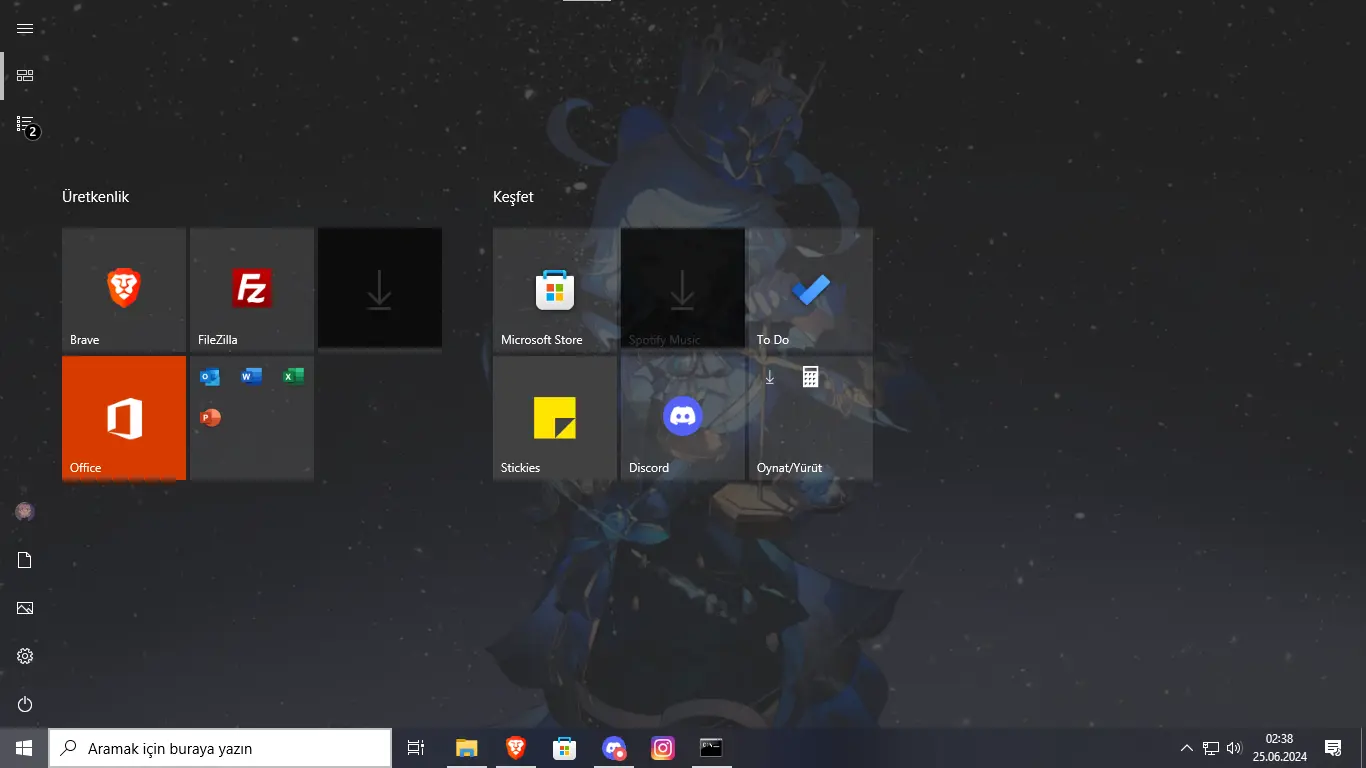Screen dimensions: 1366x768
Task: Open the Power options menu
Action: [25, 704]
